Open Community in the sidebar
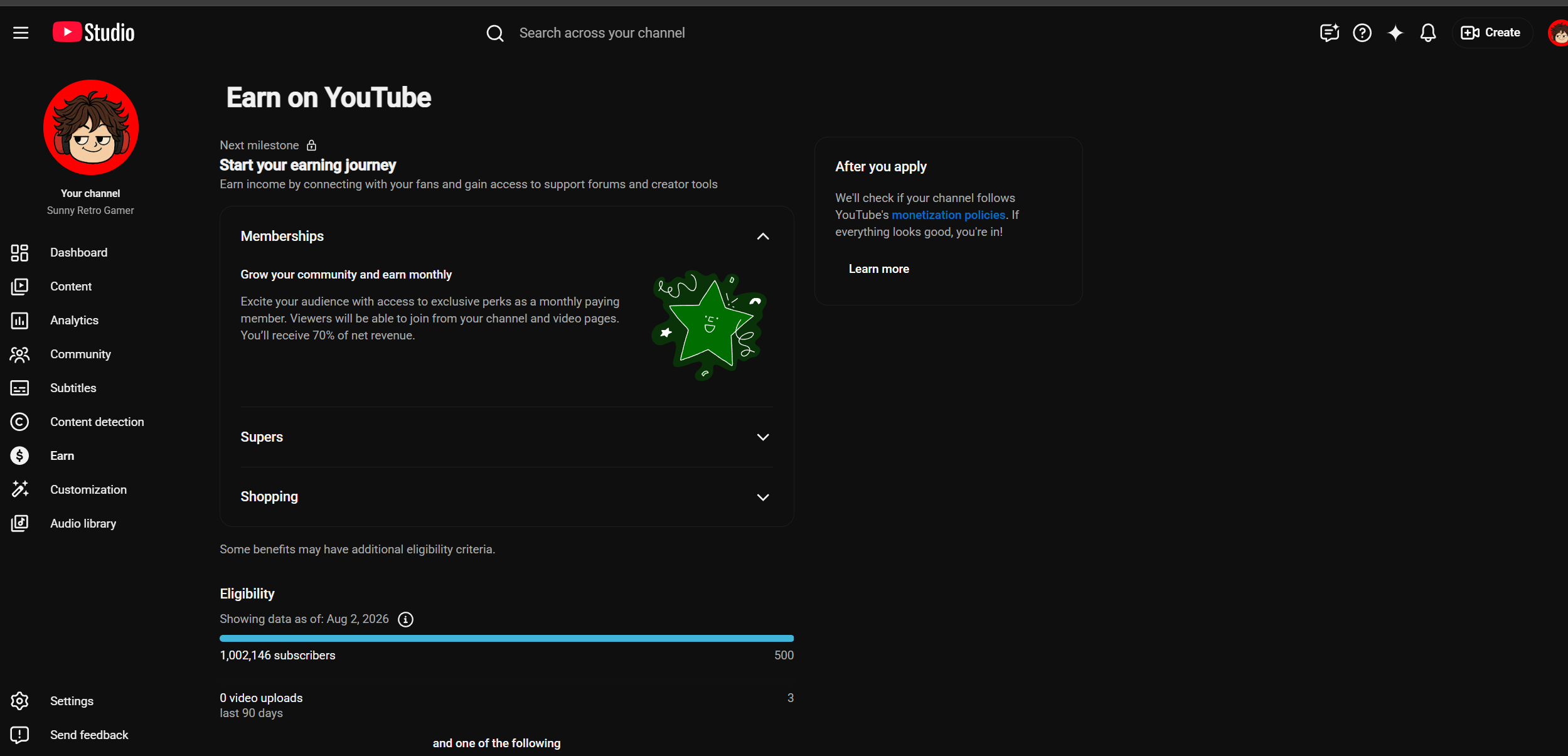The height and width of the screenshot is (756, 1568). [x=80, y=354]
